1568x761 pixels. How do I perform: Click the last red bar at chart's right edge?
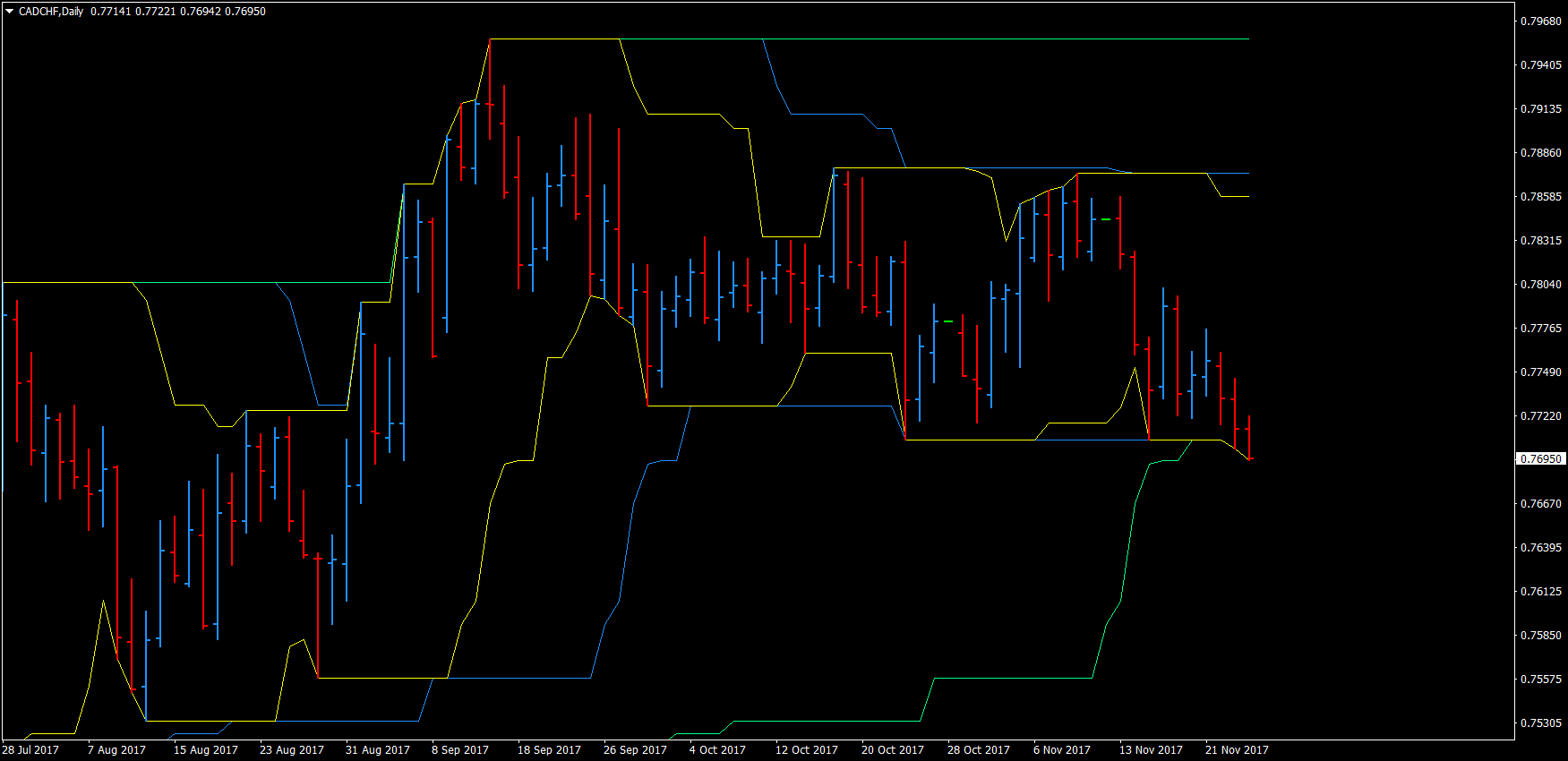pos(1249,438)
